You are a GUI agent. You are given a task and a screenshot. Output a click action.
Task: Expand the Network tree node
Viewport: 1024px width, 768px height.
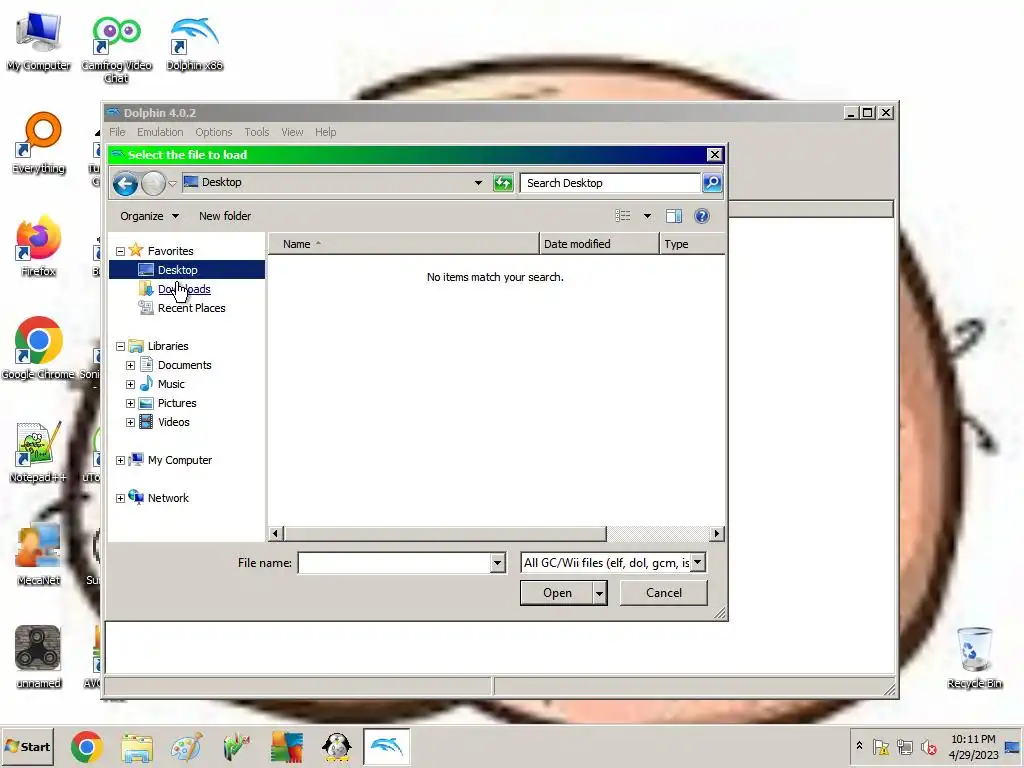(x=120, y=498)
